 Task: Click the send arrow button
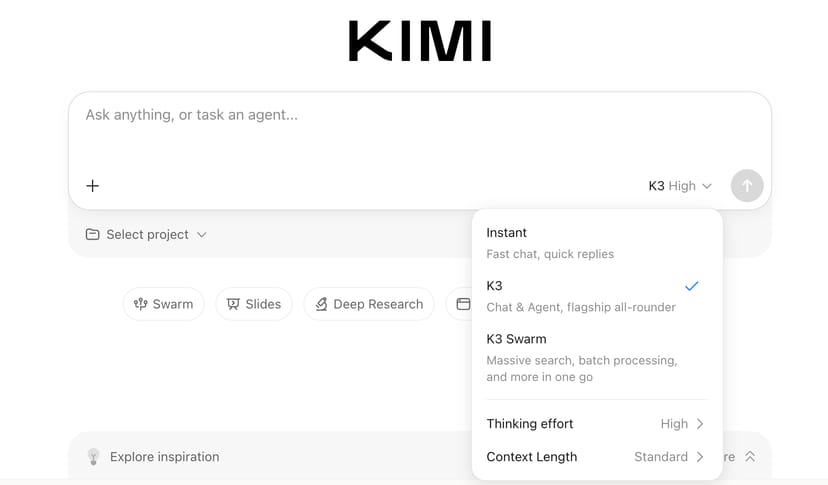tap(747, 185)
